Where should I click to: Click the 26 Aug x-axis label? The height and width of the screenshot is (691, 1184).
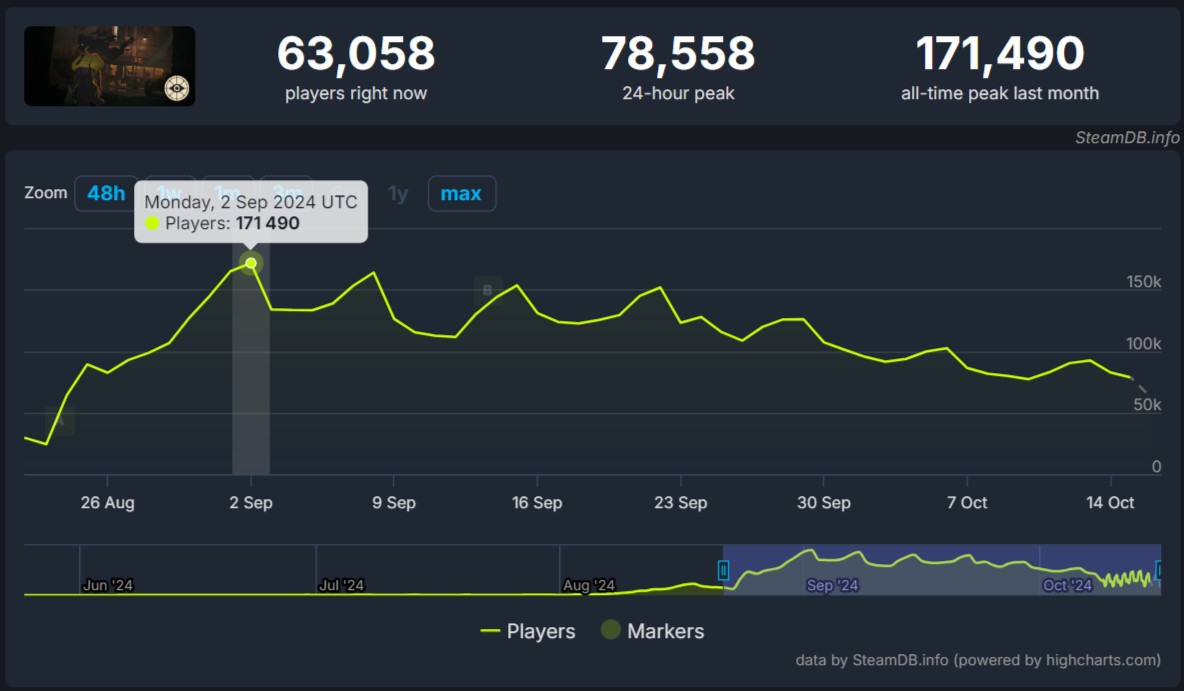pos(107,502)
